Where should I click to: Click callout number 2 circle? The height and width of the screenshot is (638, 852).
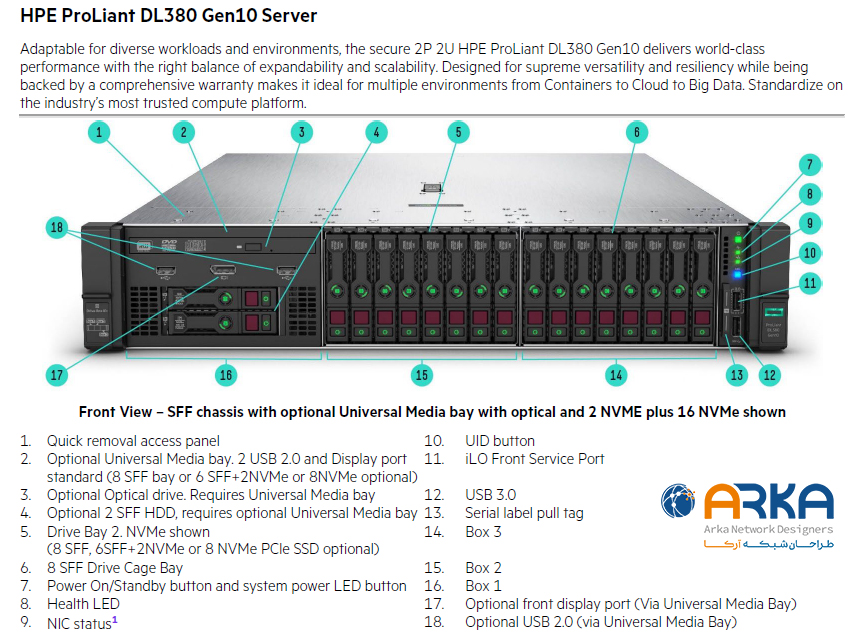[181, 131]
